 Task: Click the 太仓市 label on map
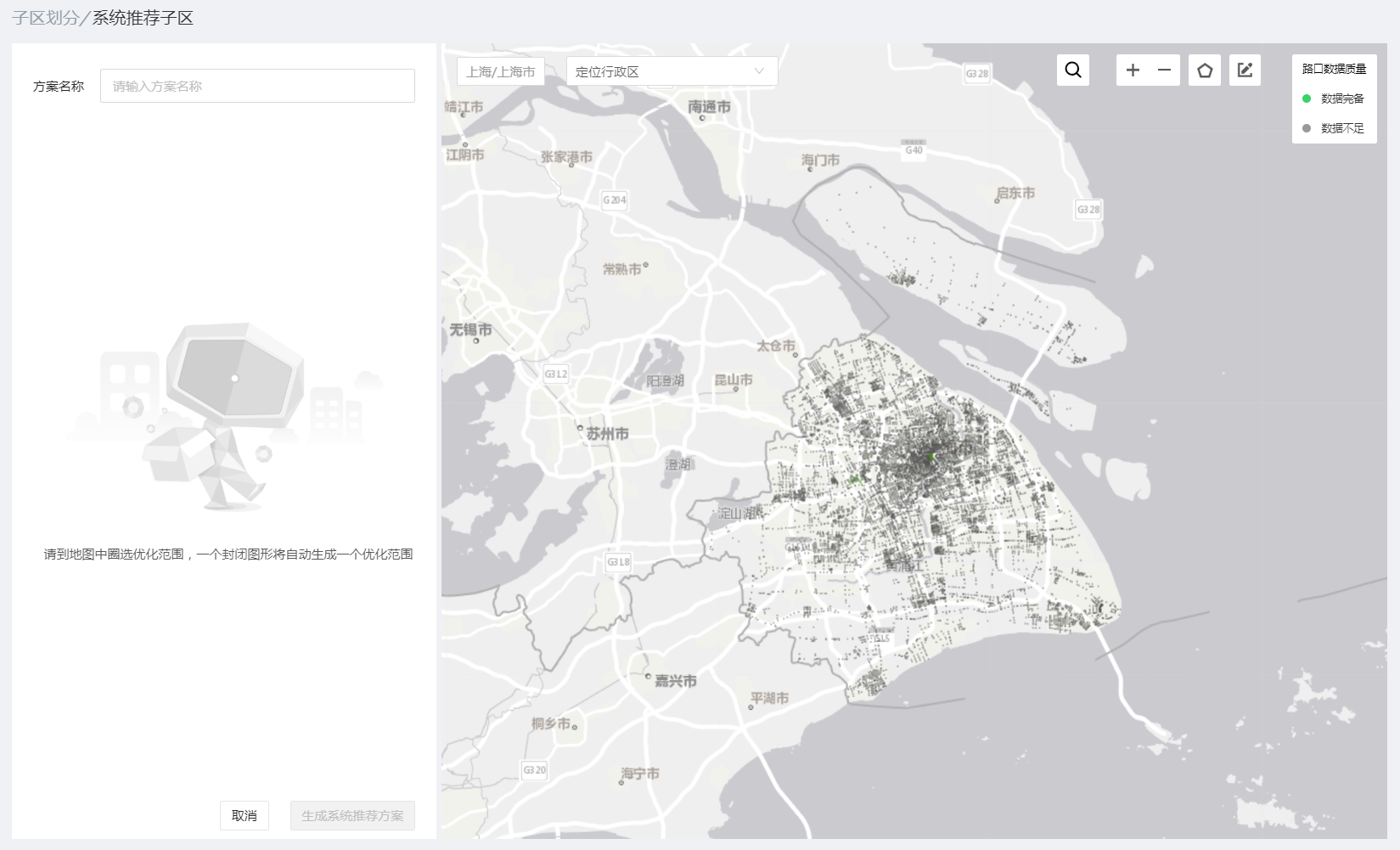[776, 346]
